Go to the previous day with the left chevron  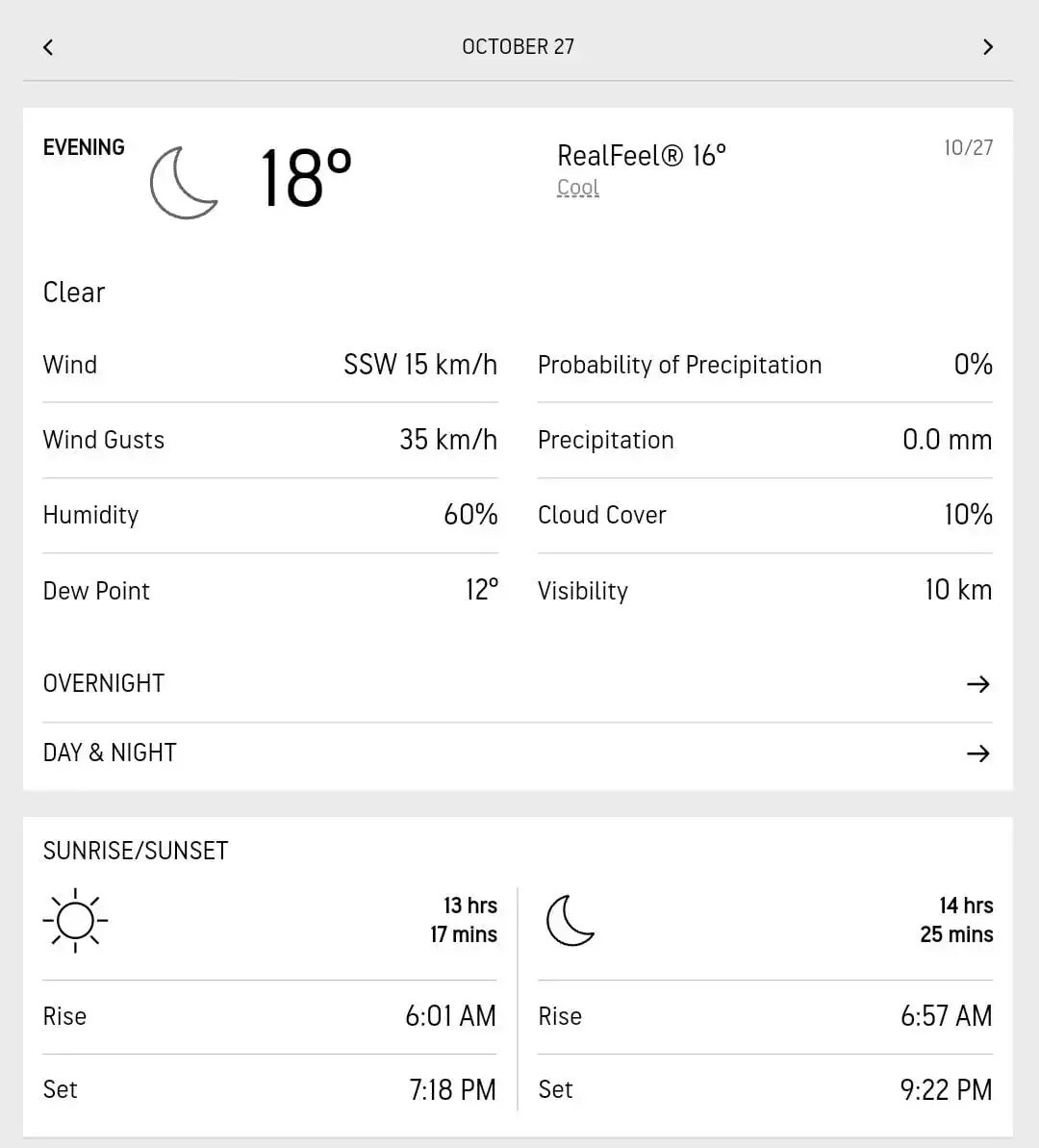(x=48, y=47)
